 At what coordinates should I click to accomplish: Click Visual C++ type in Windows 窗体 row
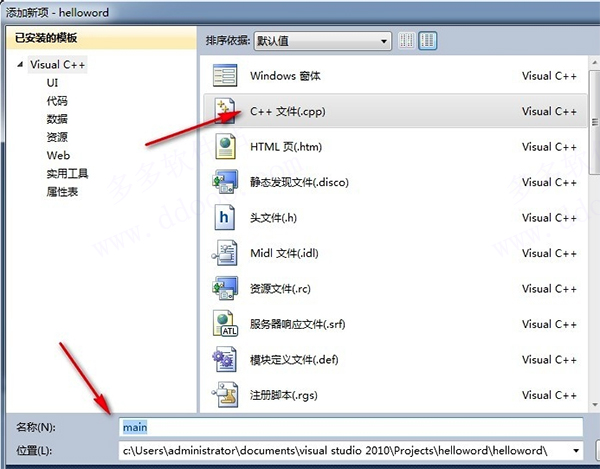[549, 76]
